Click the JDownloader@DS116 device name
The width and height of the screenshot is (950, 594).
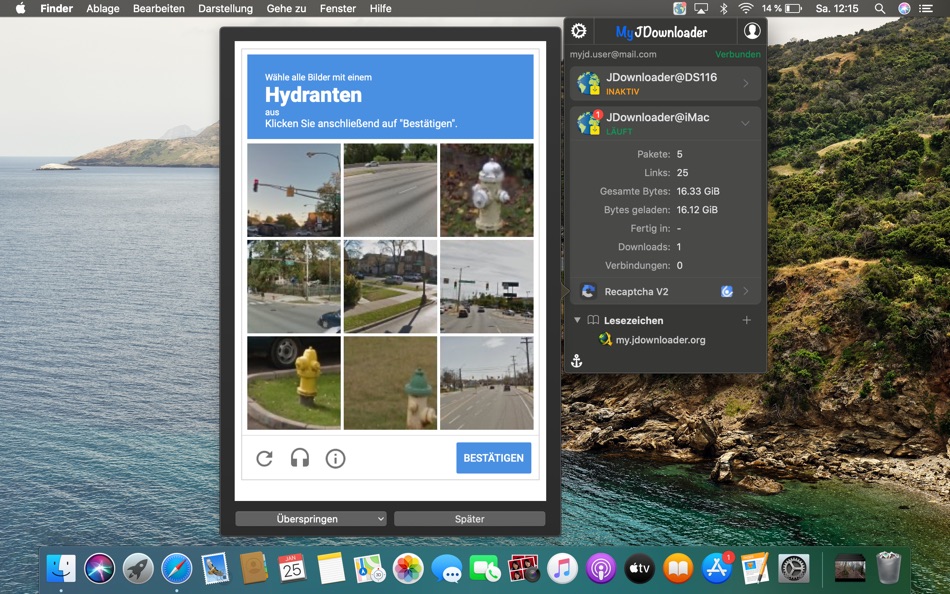coord(662,77)
